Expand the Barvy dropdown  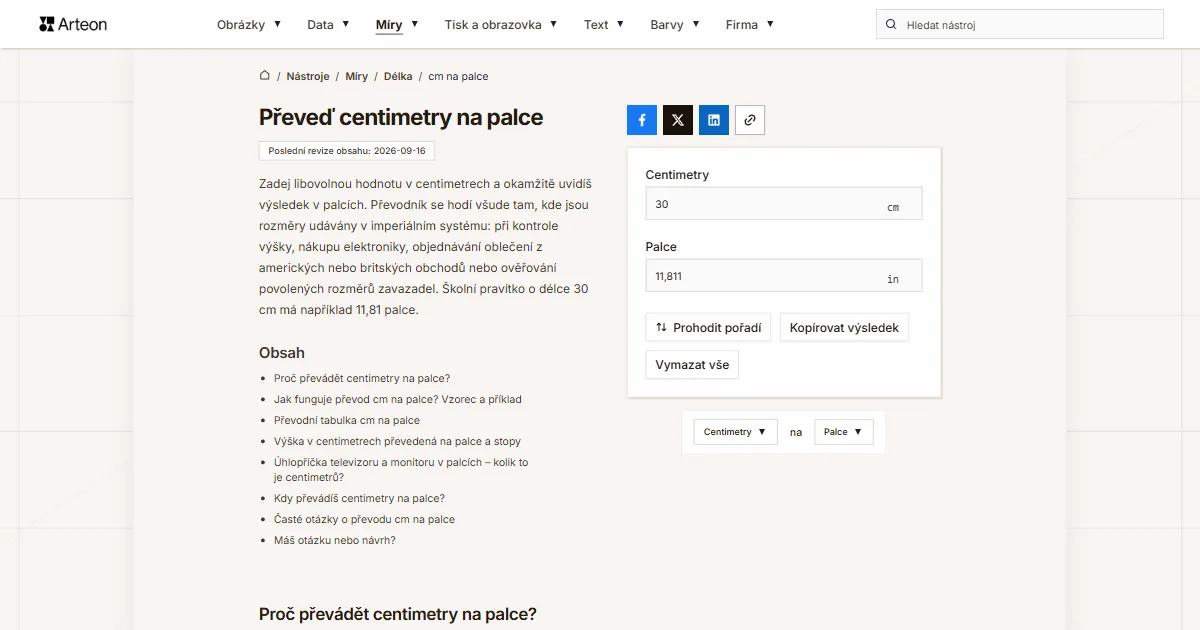click(x=675, y=24)
